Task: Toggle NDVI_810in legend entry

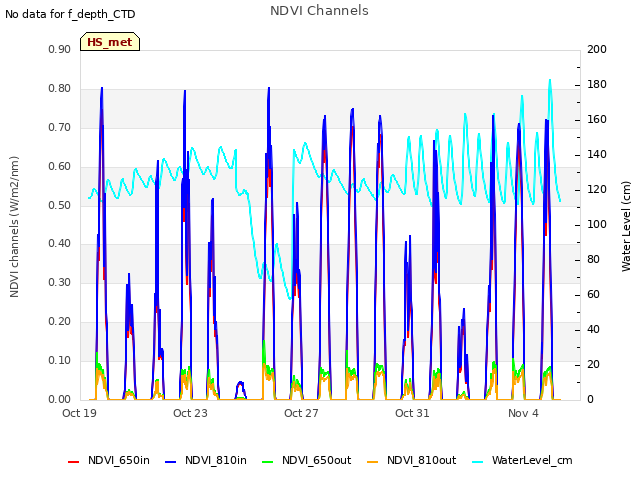Action: [x=206, y=460]
